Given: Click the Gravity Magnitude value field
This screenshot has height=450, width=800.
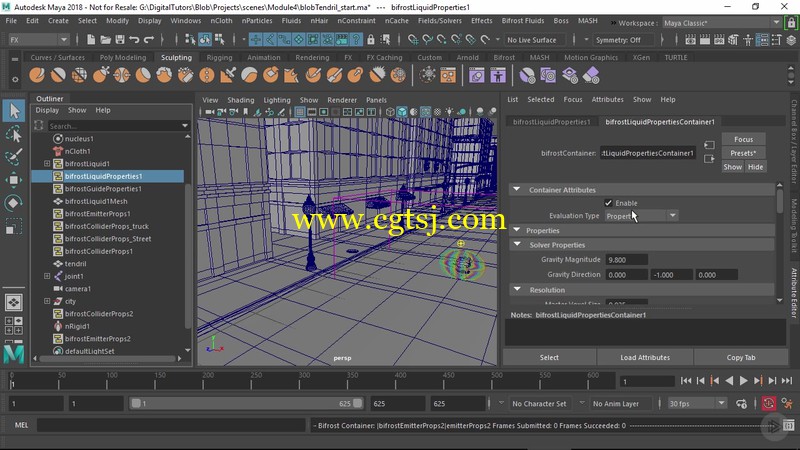Looking at the screenshot, I should (x=627, y=260).
